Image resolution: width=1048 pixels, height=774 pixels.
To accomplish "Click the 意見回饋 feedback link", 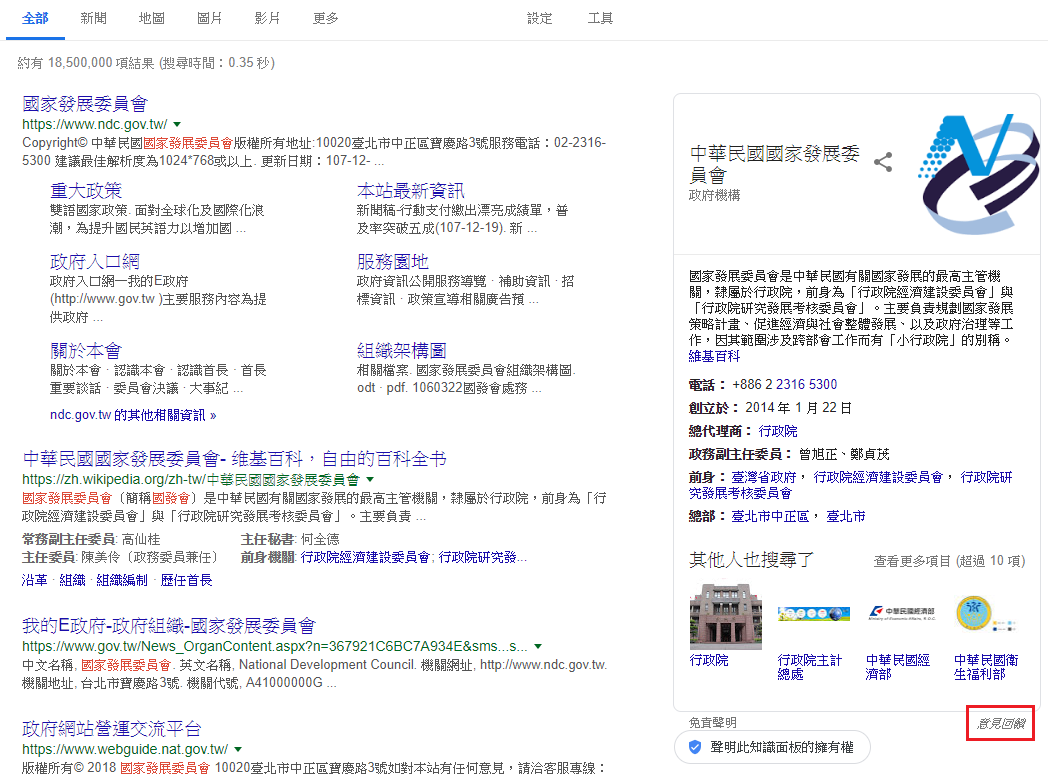I will tap(1001, 723).
